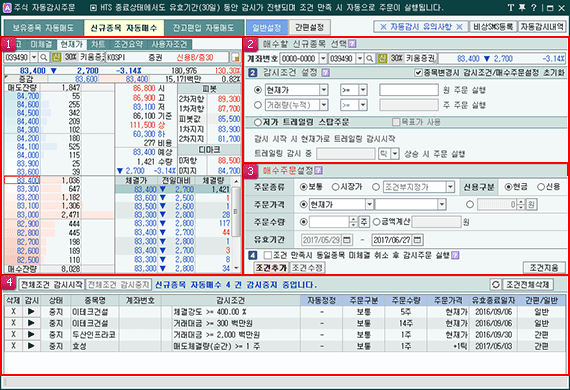Select the 거래량(누적) monitoring condition radio
Screen dimensions: 570x390
(x=258, y=105)
